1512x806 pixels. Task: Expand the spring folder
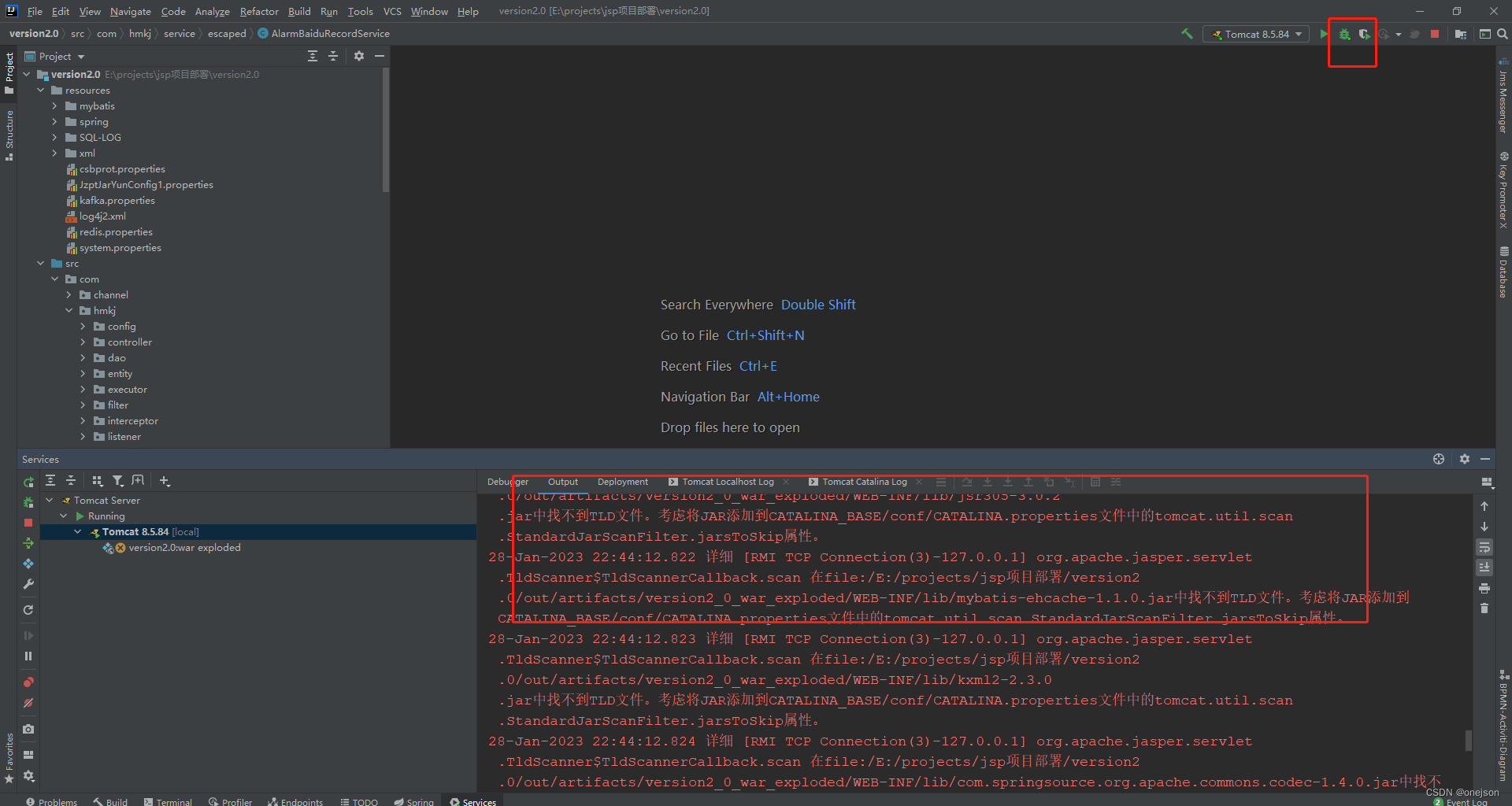[x=54, y=122]
